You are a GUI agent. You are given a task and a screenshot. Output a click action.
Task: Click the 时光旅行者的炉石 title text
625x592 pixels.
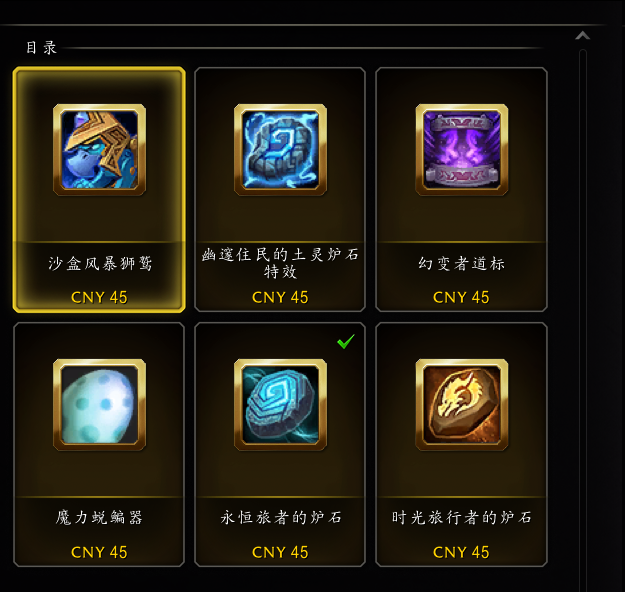462,517
